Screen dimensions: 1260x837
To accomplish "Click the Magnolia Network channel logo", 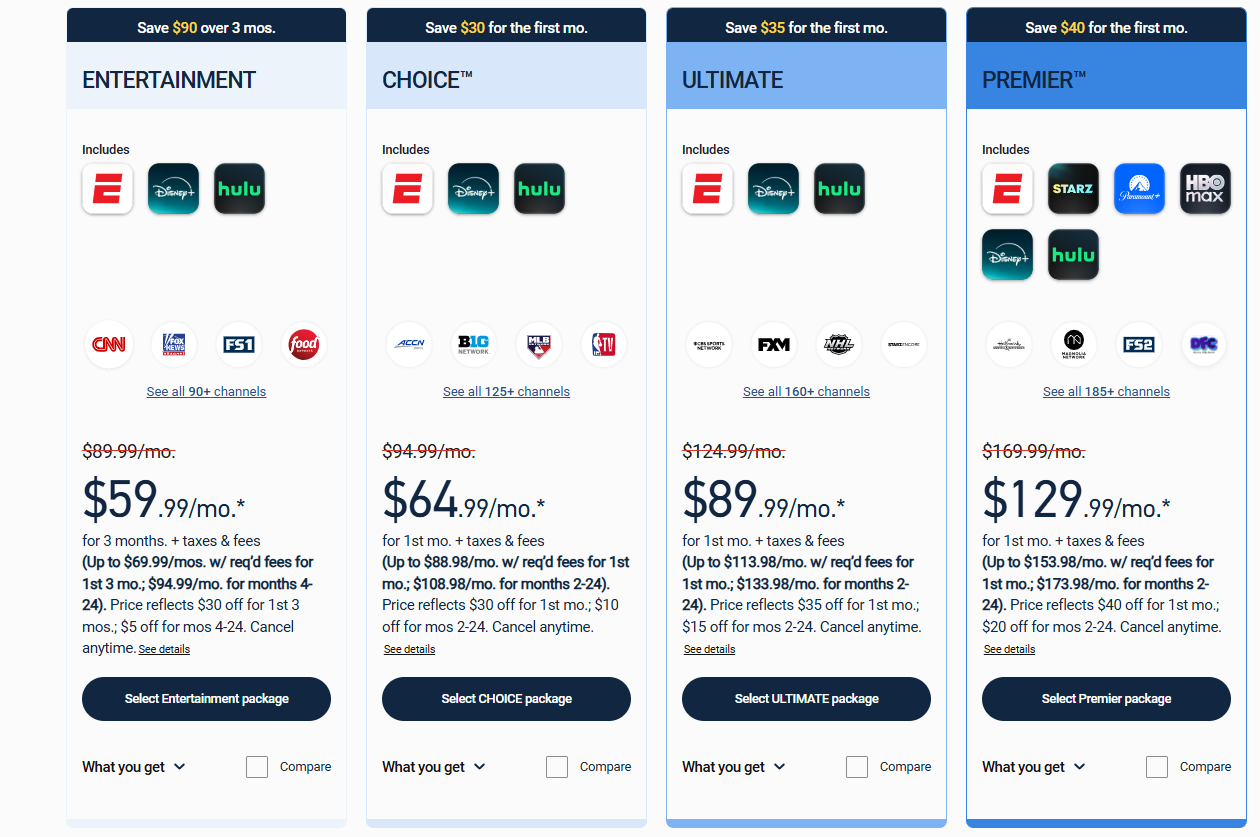I will pyautogui.click(x=1074, y=345).
